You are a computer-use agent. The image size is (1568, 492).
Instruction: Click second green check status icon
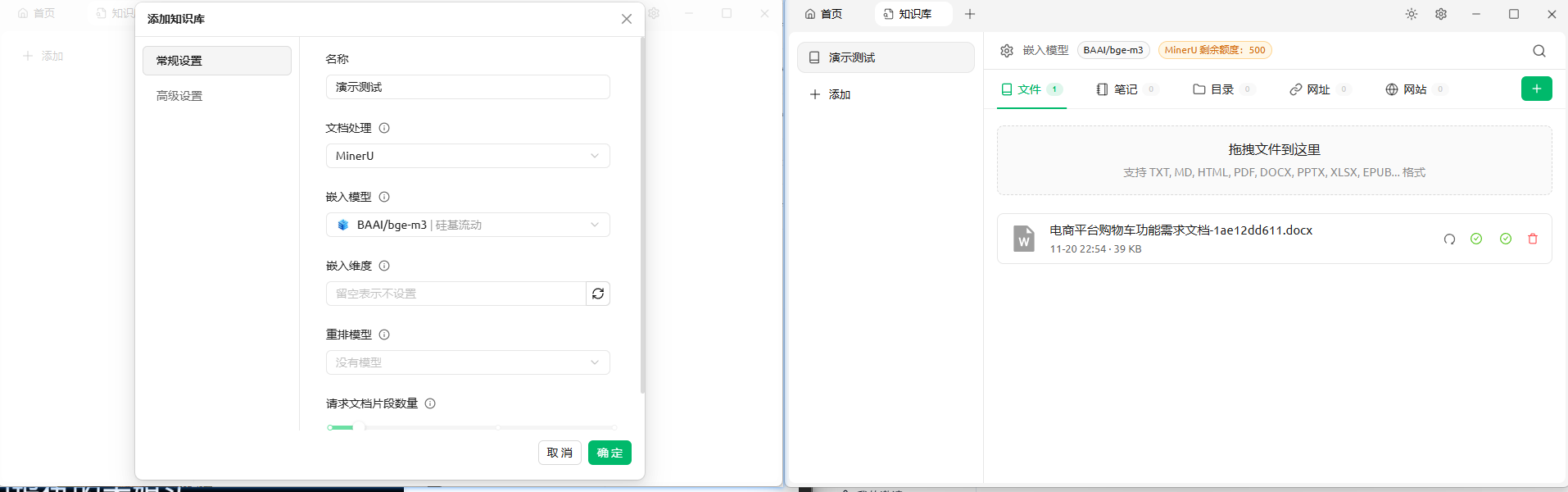pyautogui.click(x=1506, y=239)
